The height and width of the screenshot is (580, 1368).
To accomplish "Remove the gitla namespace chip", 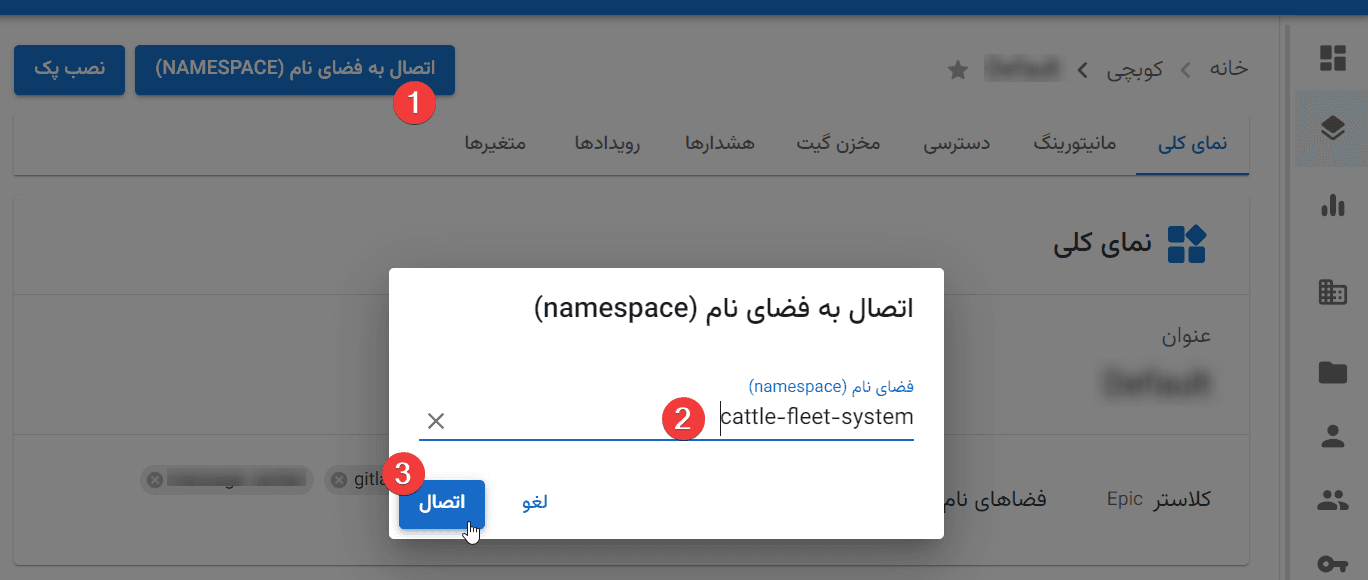I will click(339, 480).
